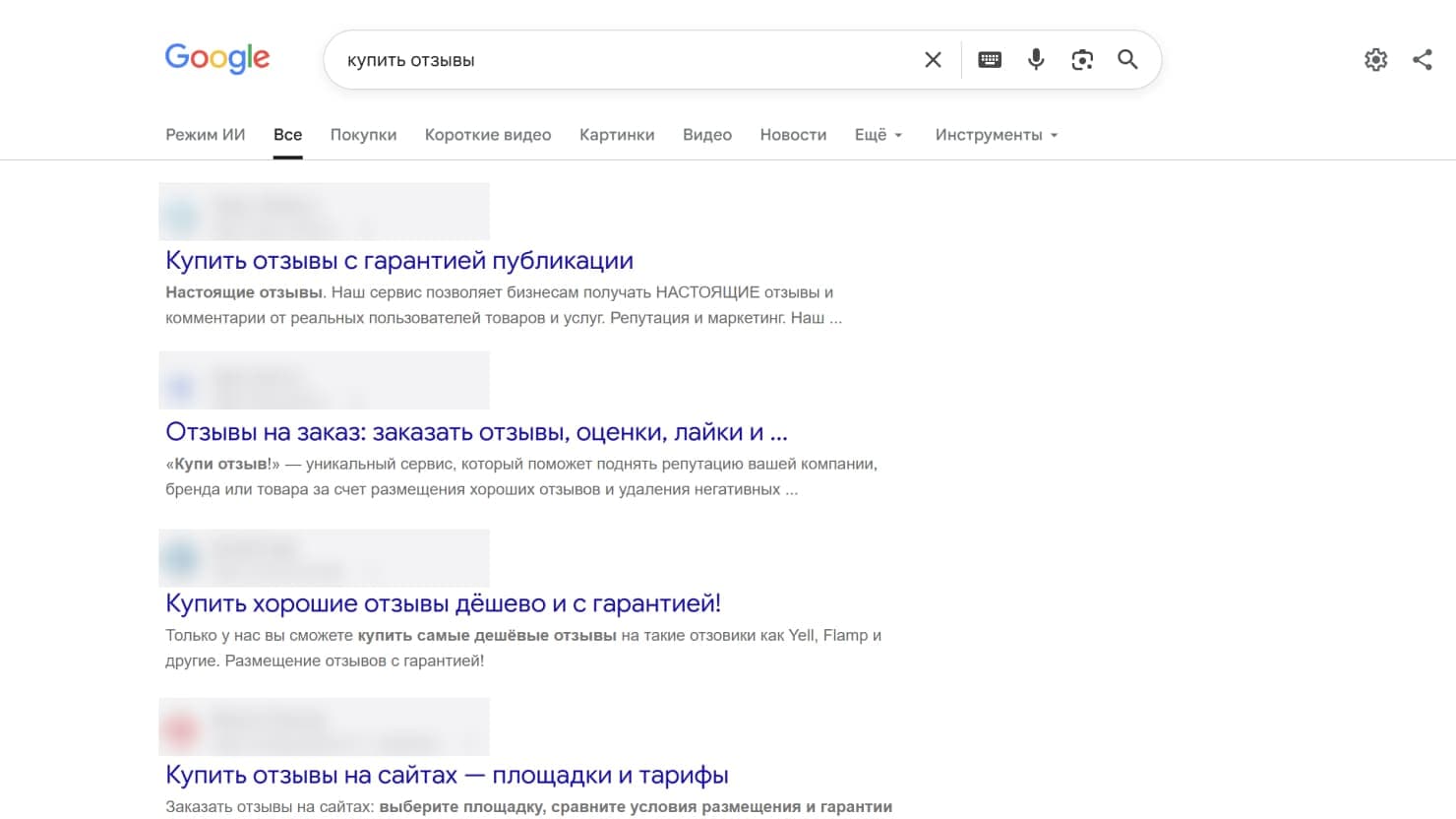This screenshot has height=819, width=1456.
Task: Click the Google logo
Action: tap(217, 58)
